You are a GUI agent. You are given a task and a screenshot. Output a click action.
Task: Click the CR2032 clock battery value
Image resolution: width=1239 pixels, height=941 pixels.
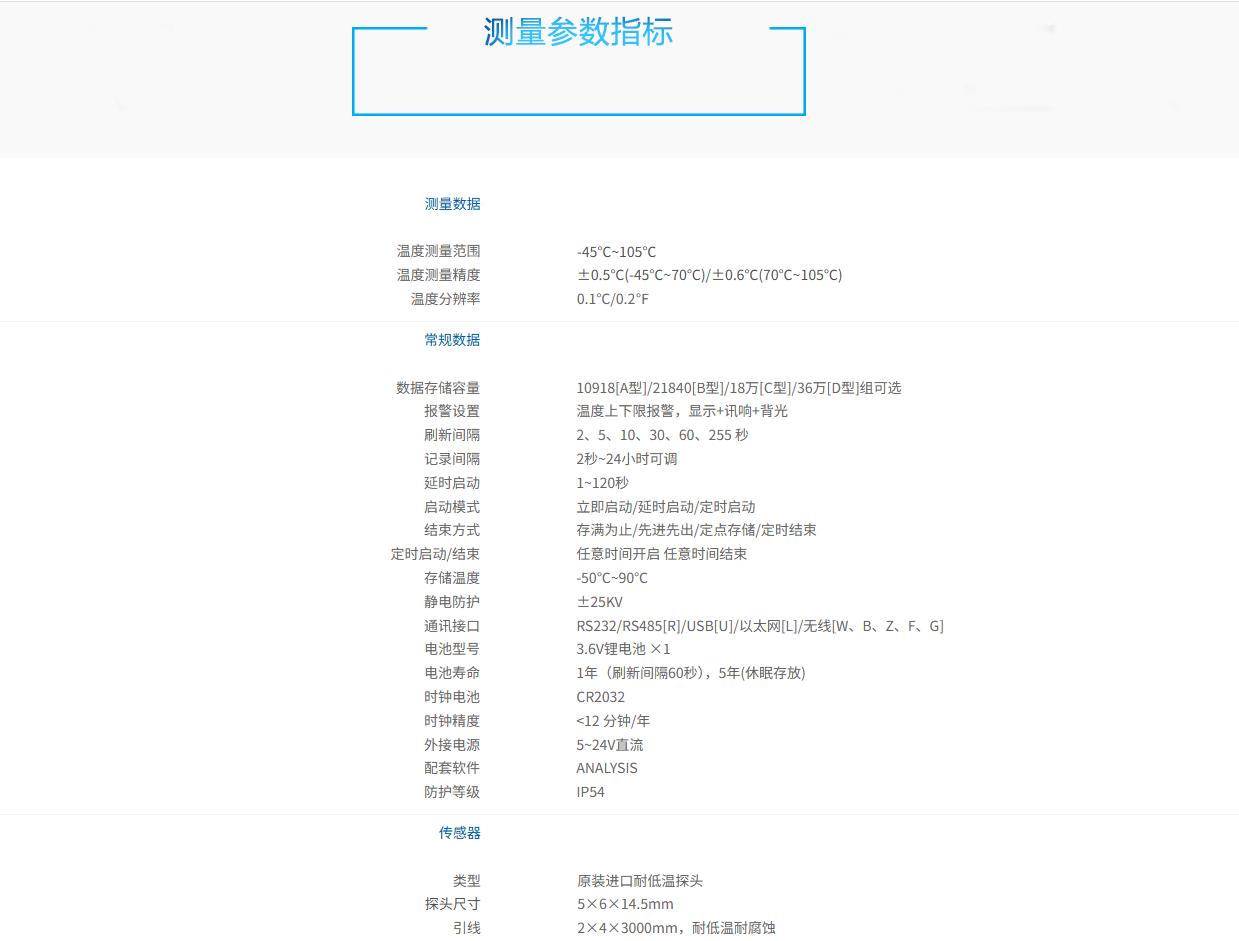pyautogui.click(x=600, y=697)
